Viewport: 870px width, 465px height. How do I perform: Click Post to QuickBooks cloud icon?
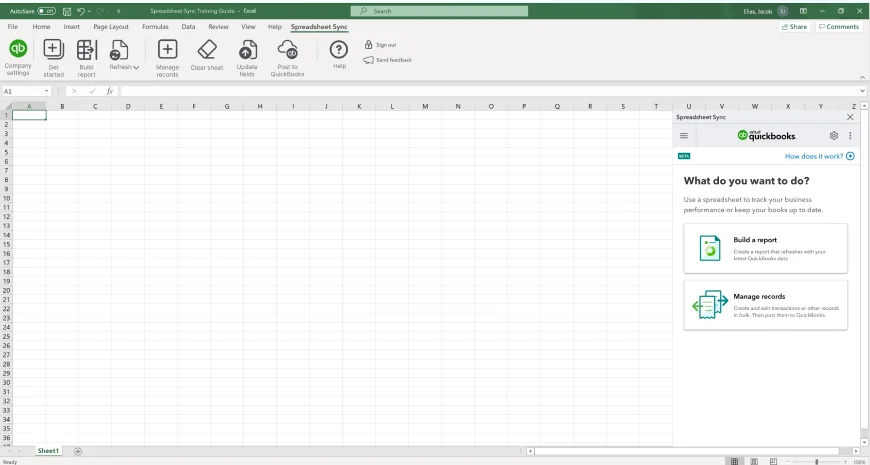tap(287, 49)
